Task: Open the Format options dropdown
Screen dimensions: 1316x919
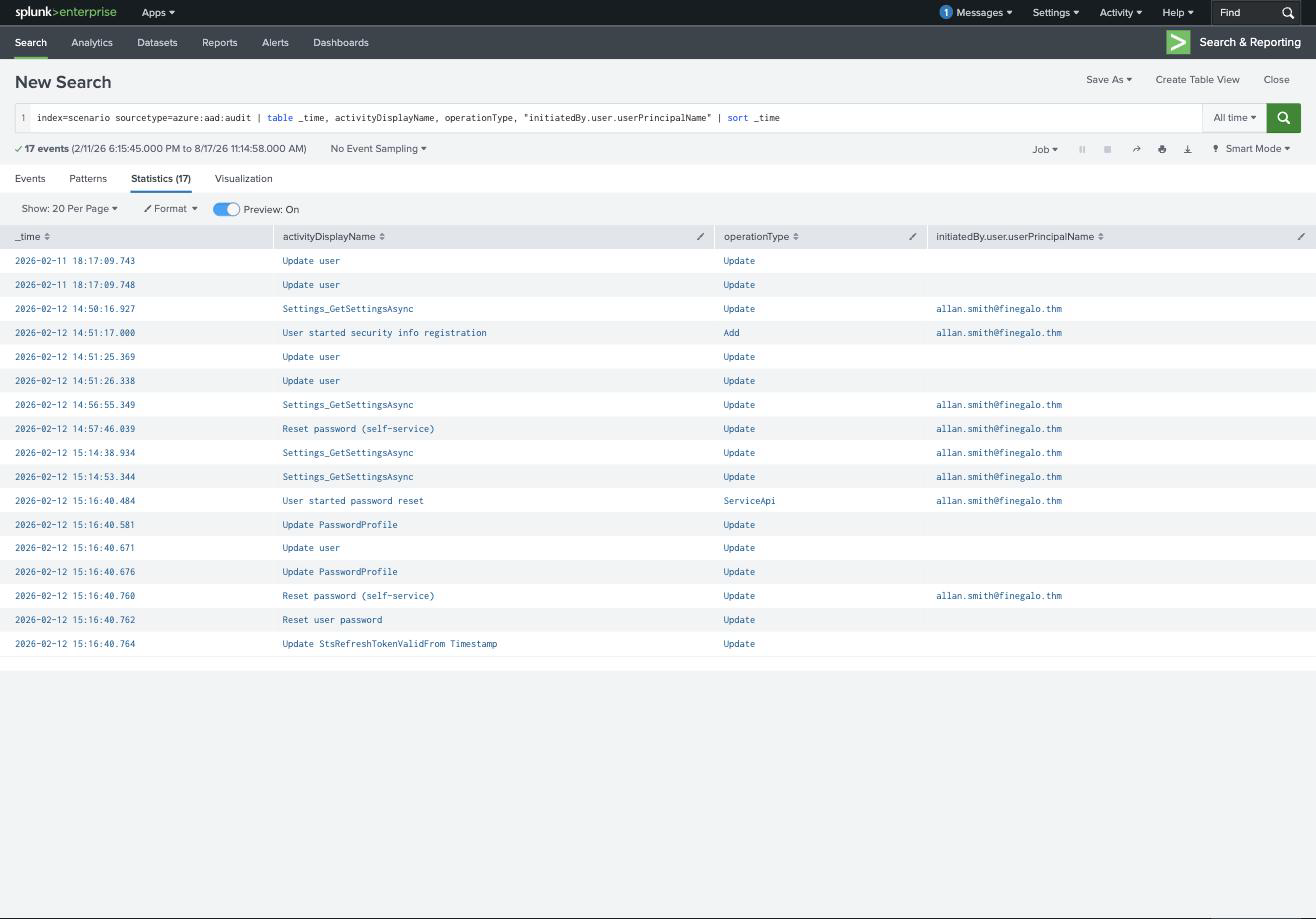Action: [x=170, y=209]
